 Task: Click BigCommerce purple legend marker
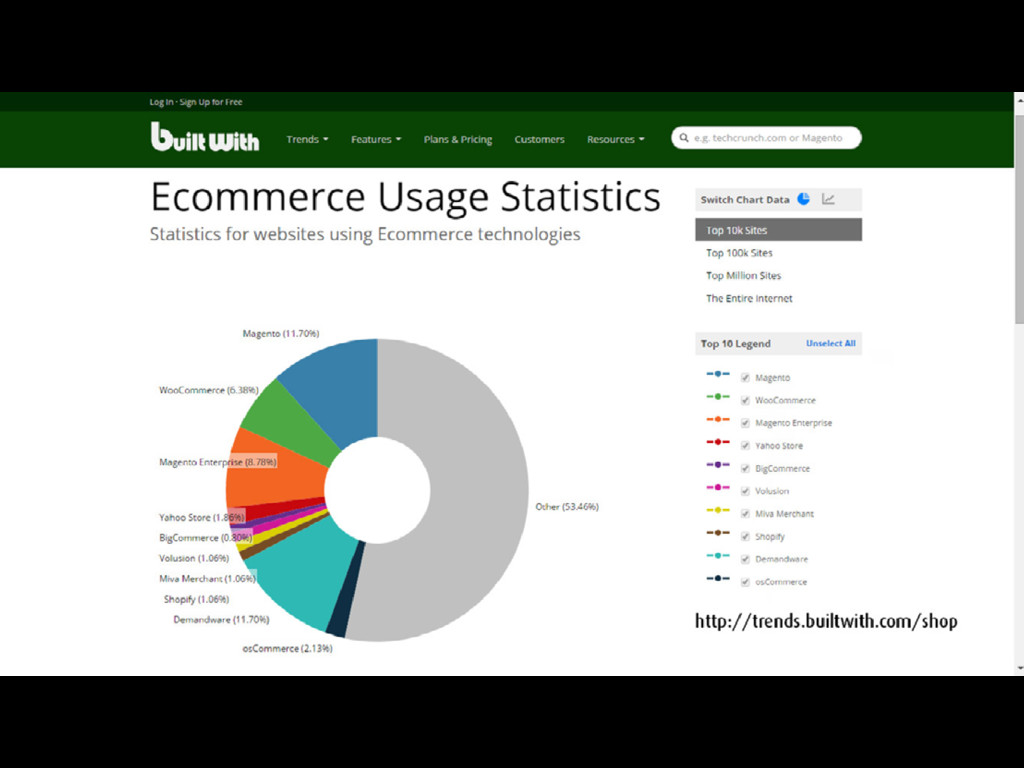[718, 465]
